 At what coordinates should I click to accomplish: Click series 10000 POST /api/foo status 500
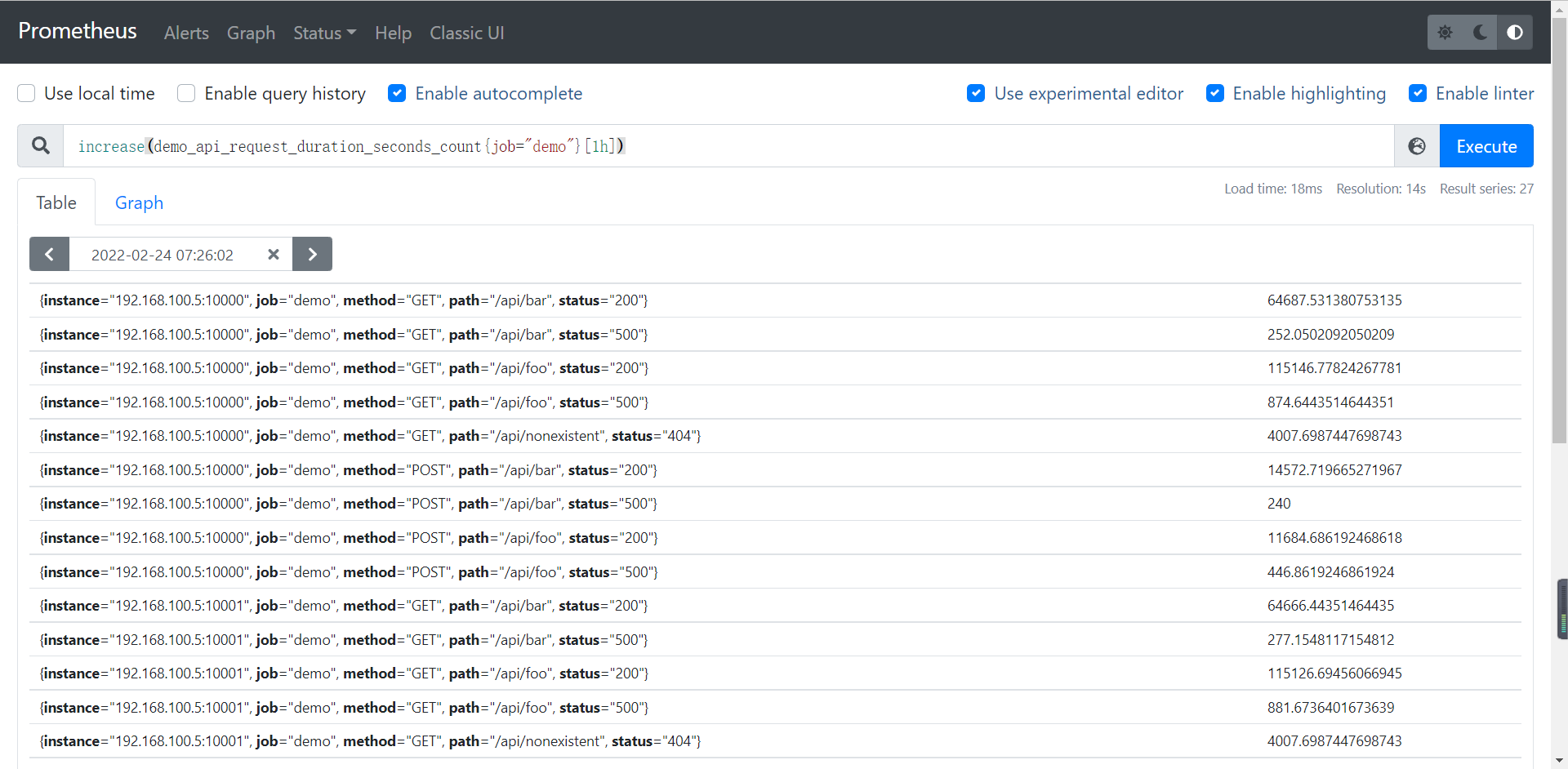(349, 572)
